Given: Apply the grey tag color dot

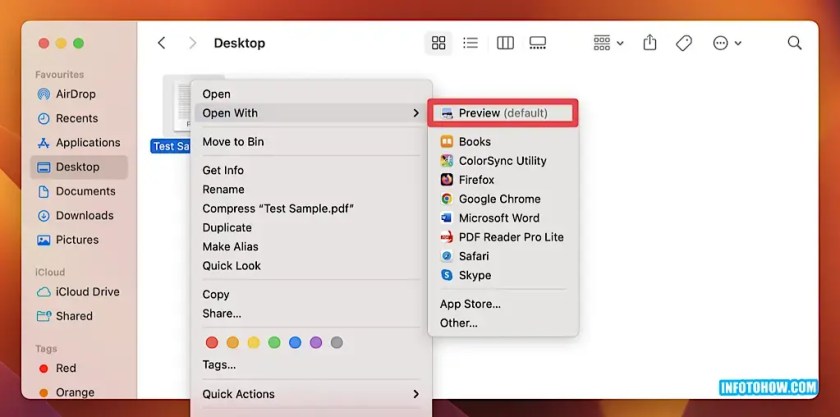Looking at the screenshot, I should pyautogui.click(x=336, y=342).
